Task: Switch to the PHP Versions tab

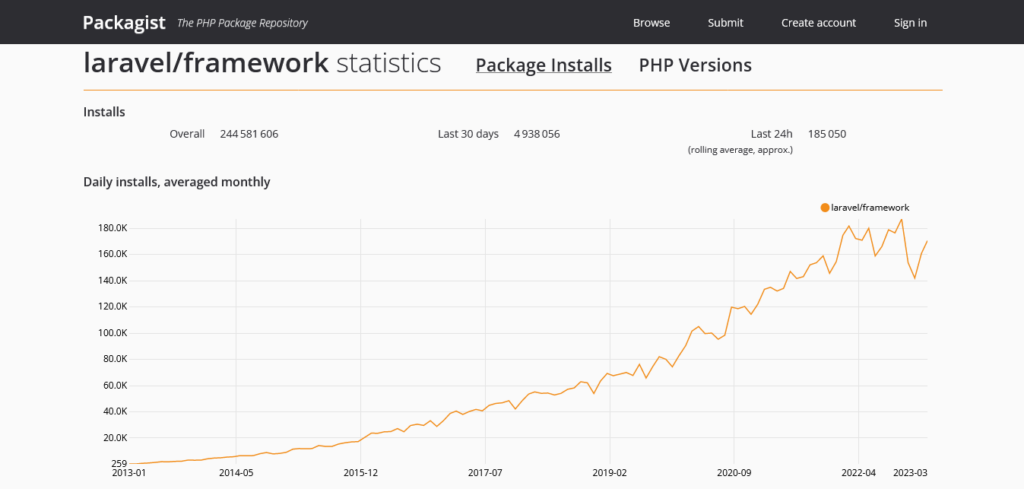Action: [x=695, y=65]
